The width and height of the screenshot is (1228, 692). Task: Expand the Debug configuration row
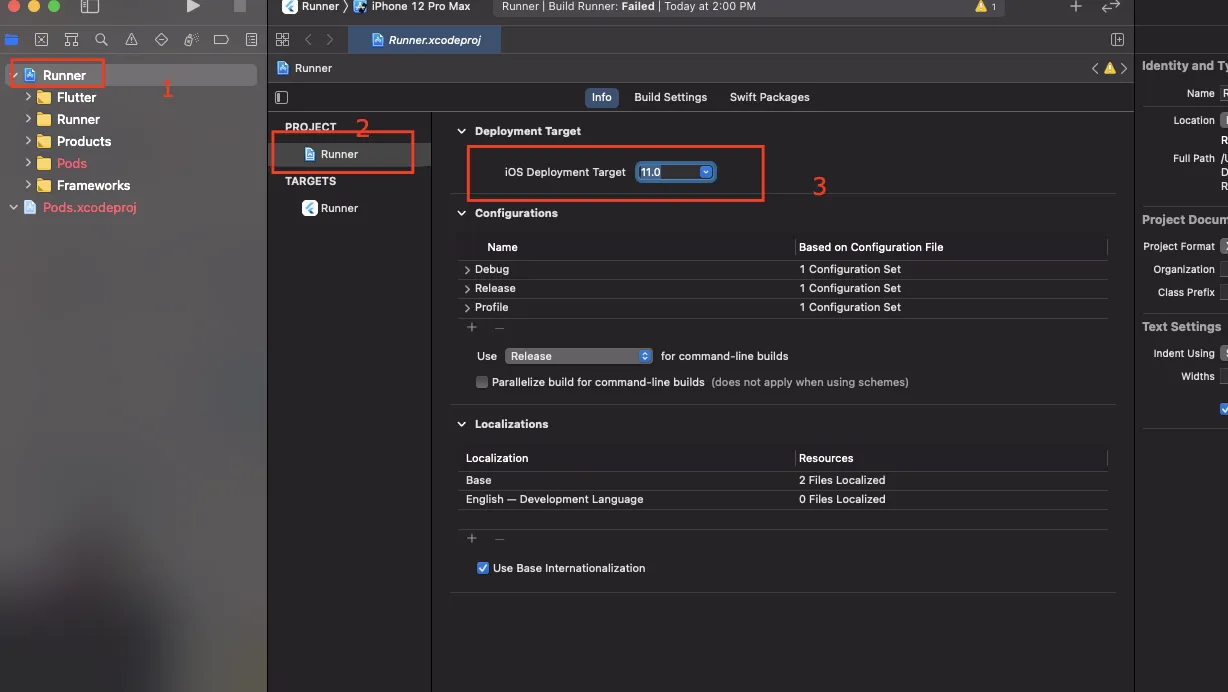click(x=467, y=269)
